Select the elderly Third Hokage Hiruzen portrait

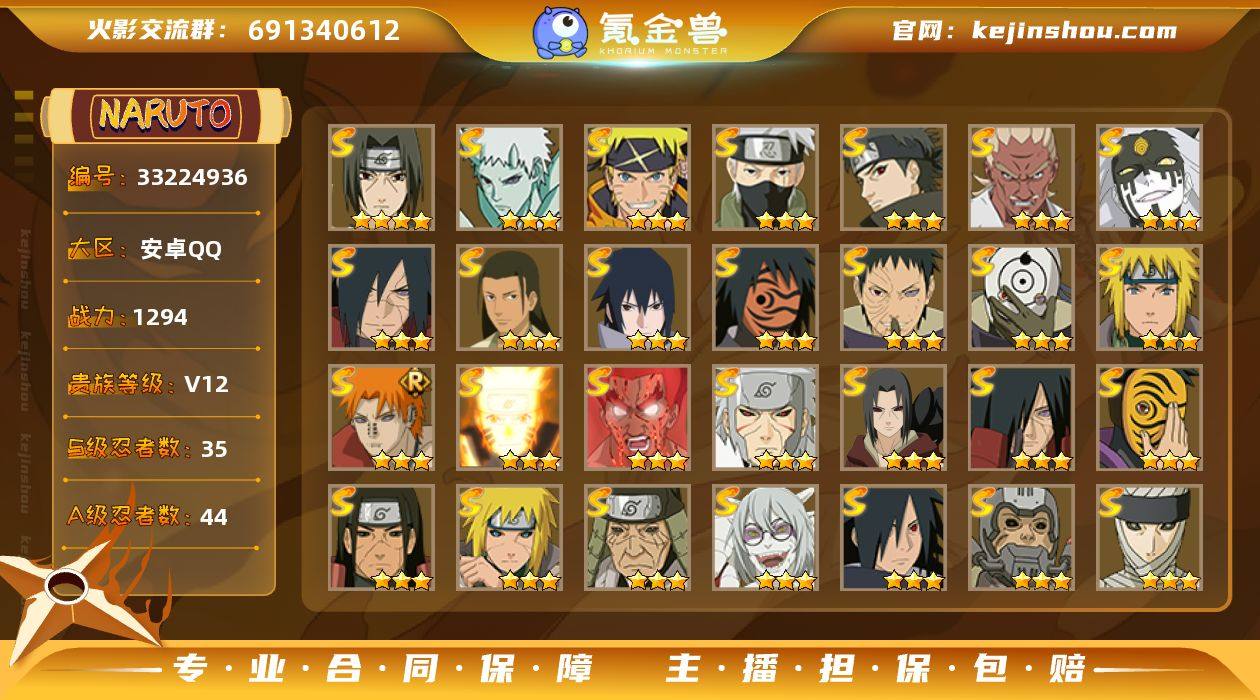pyautogui.click(x=637, y=538)
